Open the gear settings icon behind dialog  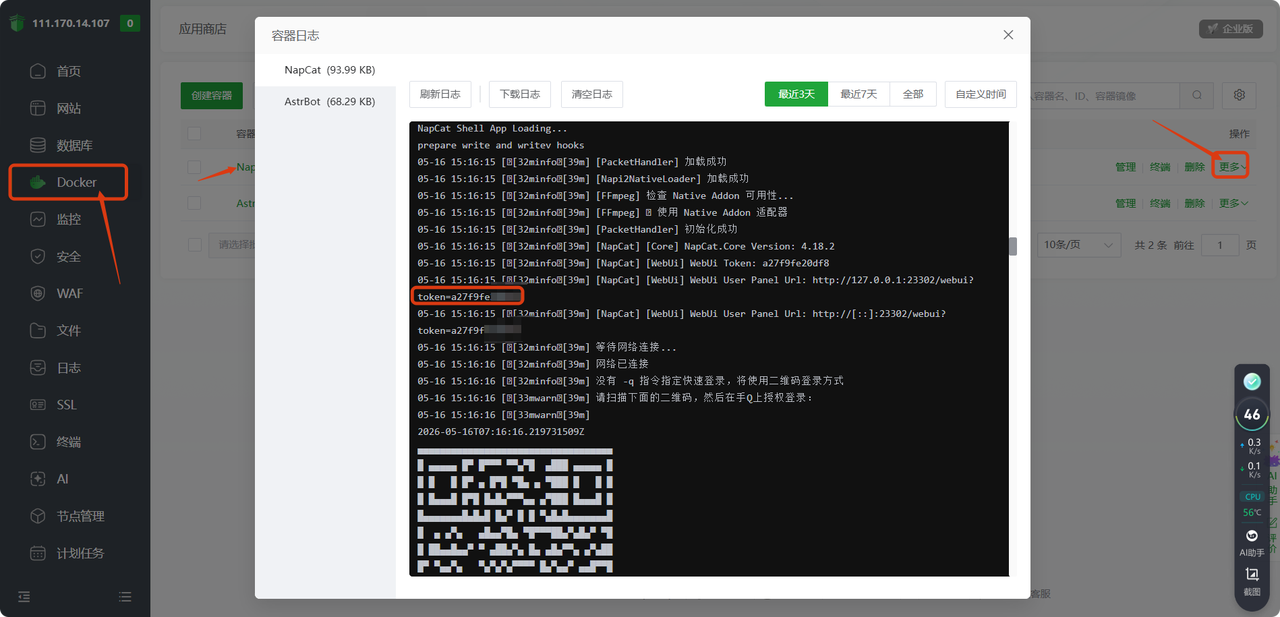tap(1239, 95)
